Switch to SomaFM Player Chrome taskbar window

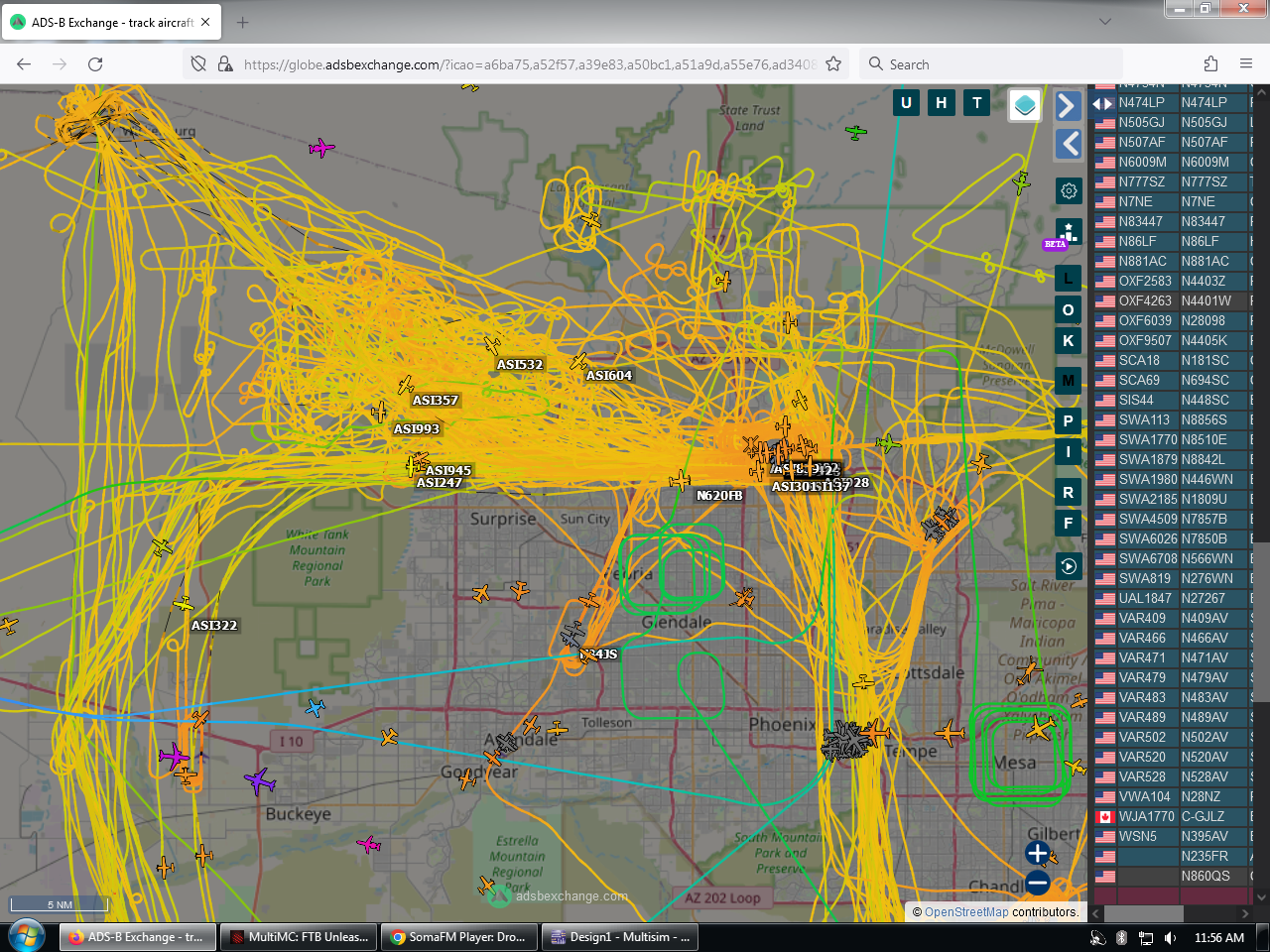pos(459,937)
